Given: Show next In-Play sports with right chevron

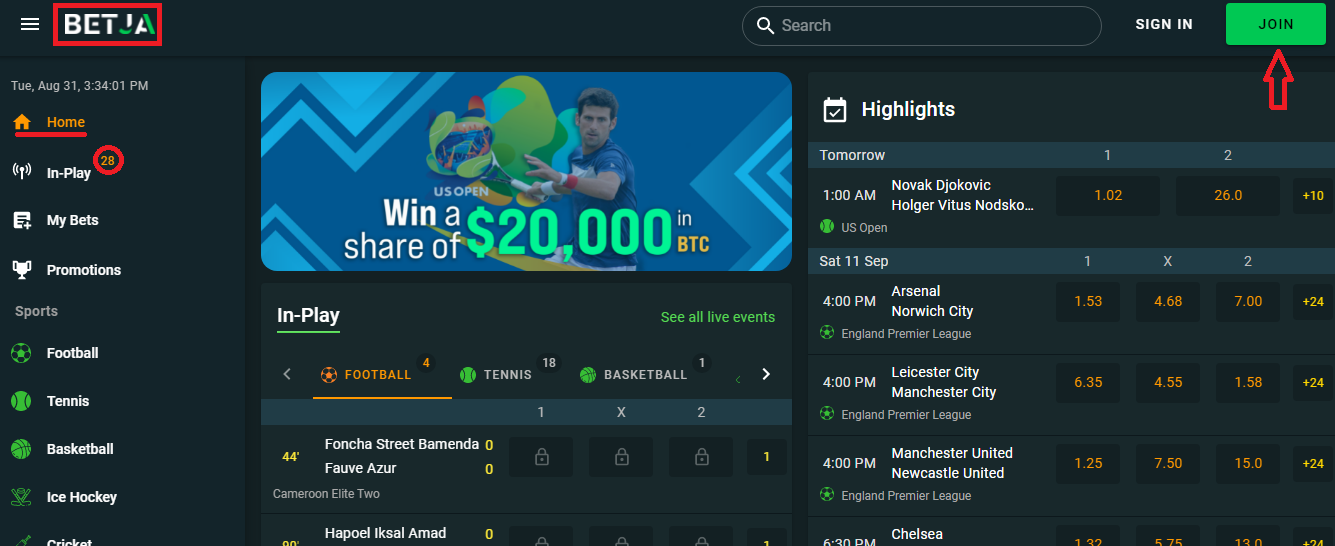Looking at the screenshot, I should (x=766, y=374).
